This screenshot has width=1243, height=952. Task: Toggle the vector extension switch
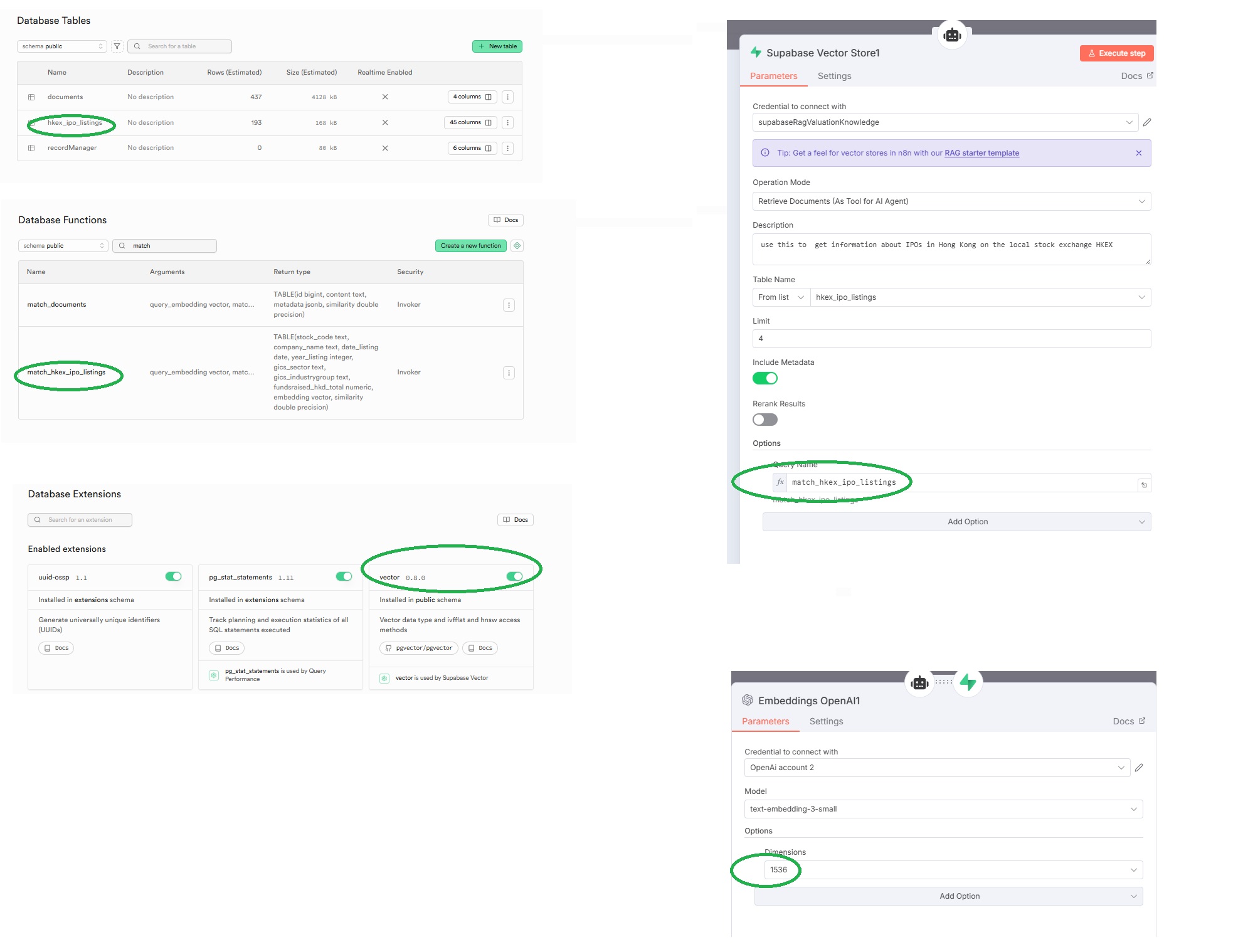pos(515,576)
